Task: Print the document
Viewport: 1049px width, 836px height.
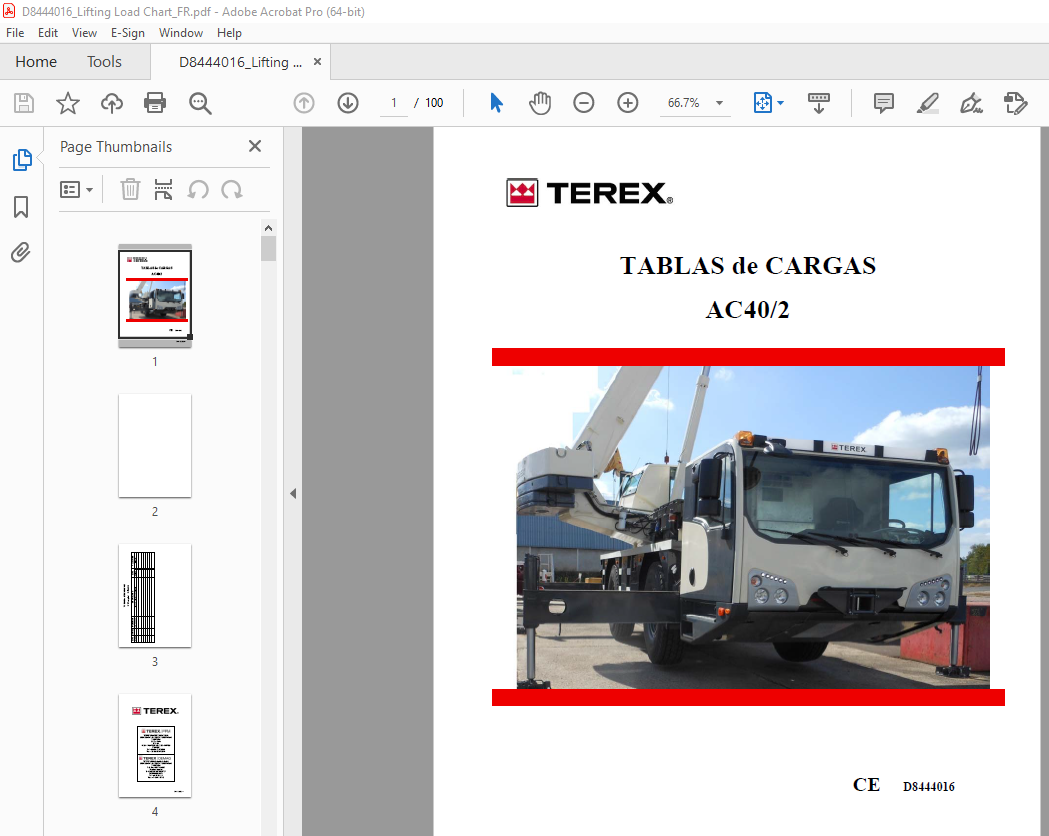Action: point(155,103)
